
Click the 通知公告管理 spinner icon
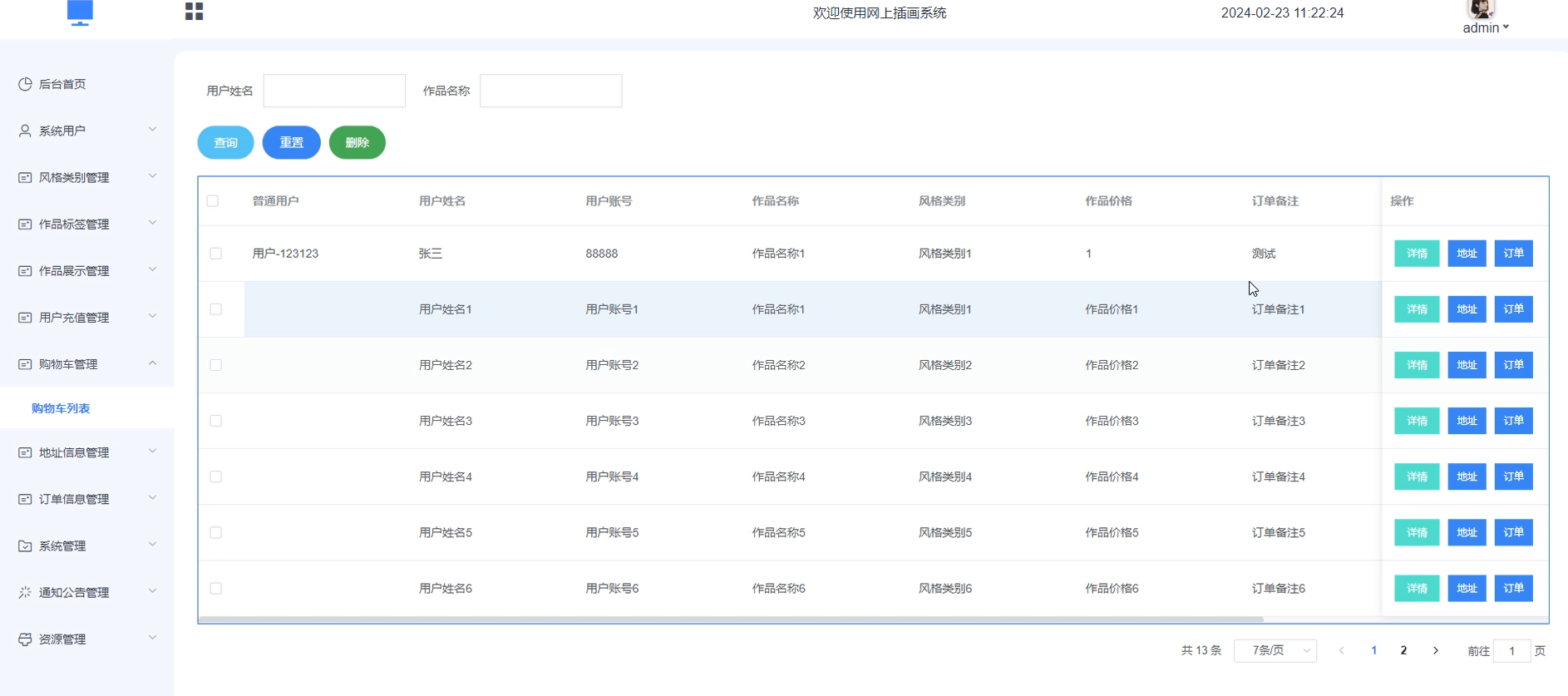25,593
